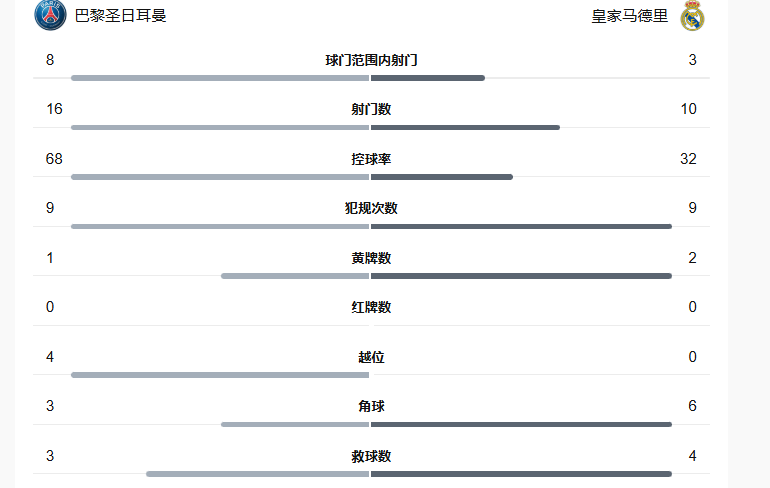Click PSG's offside bar for 越位

(220, 375)
